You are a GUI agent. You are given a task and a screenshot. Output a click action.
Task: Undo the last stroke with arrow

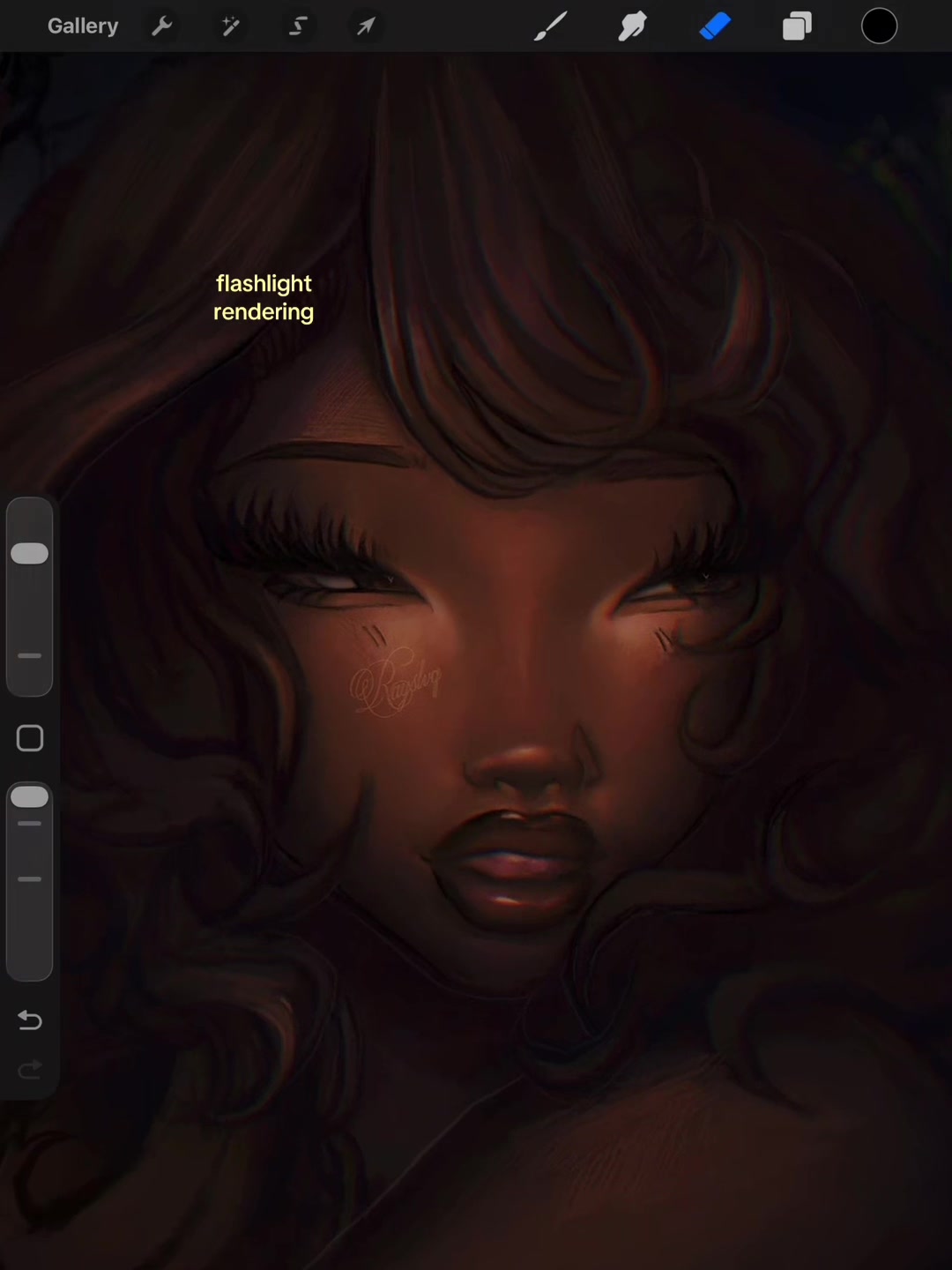(30, 1020)
